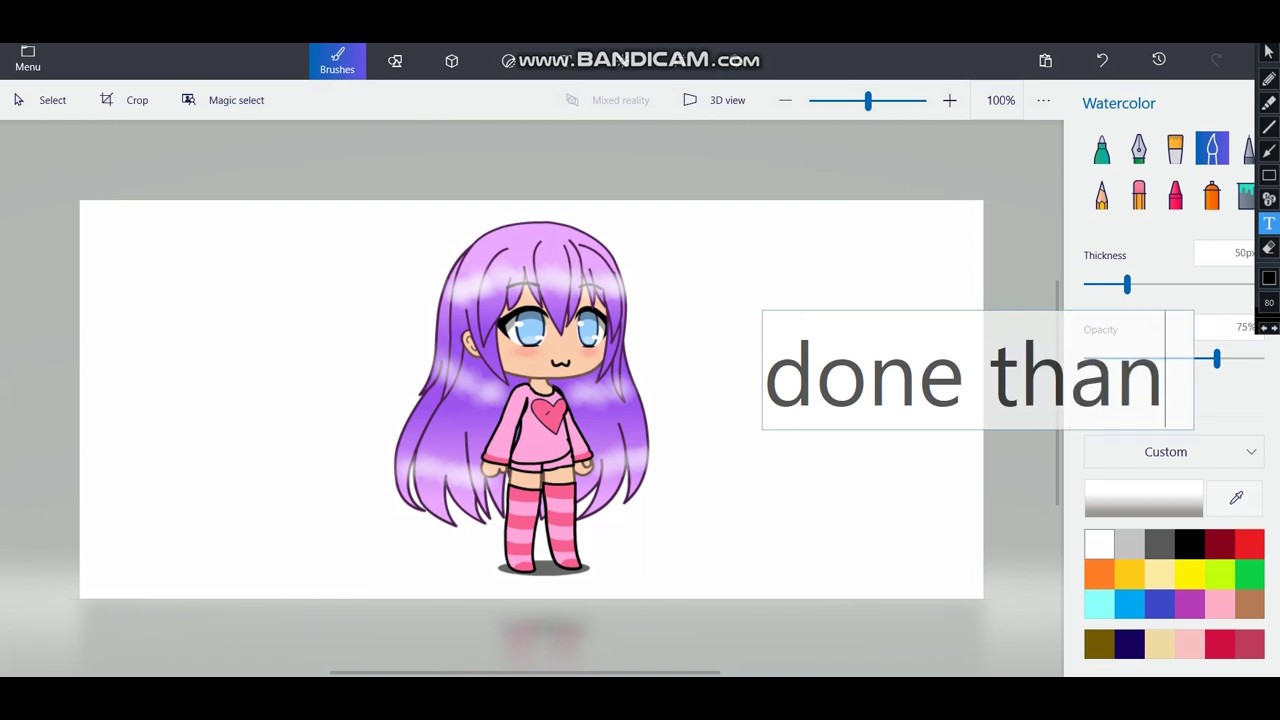Image resolution: width=1280 pixels, height=720 pixels.
Task: Select the red Crayon brush
Action: 1175,195
